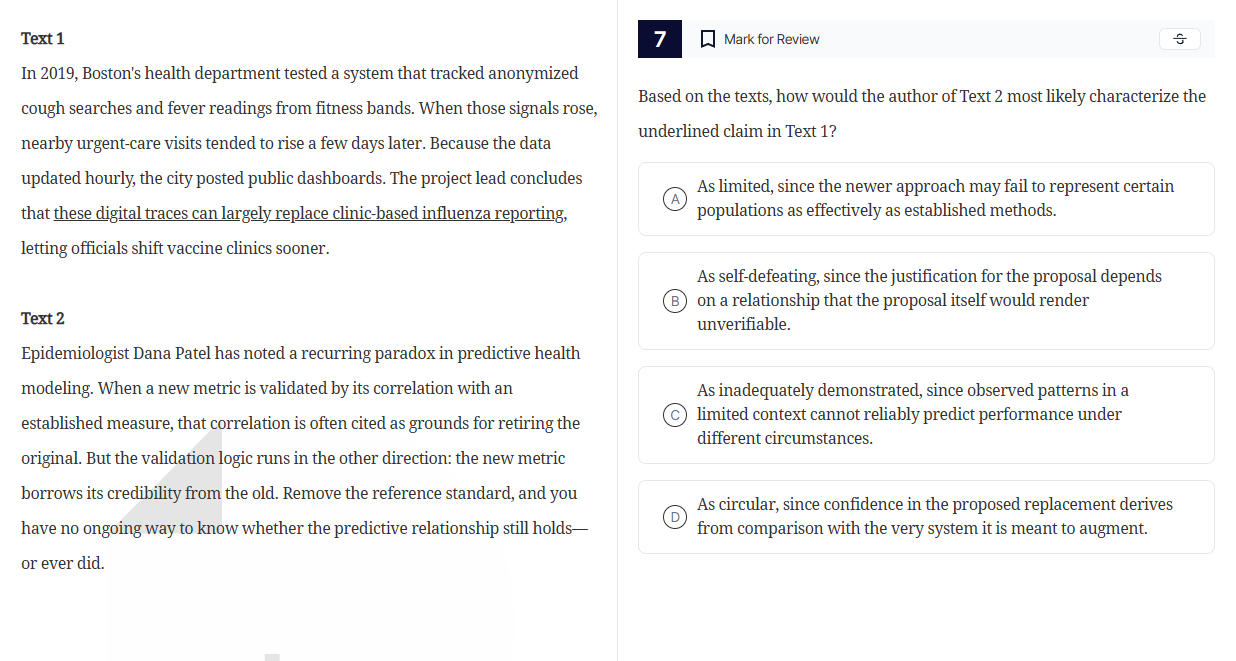Click the underlined claim in Text 1
Screen dimensions: 1236x661
[310, 214]
